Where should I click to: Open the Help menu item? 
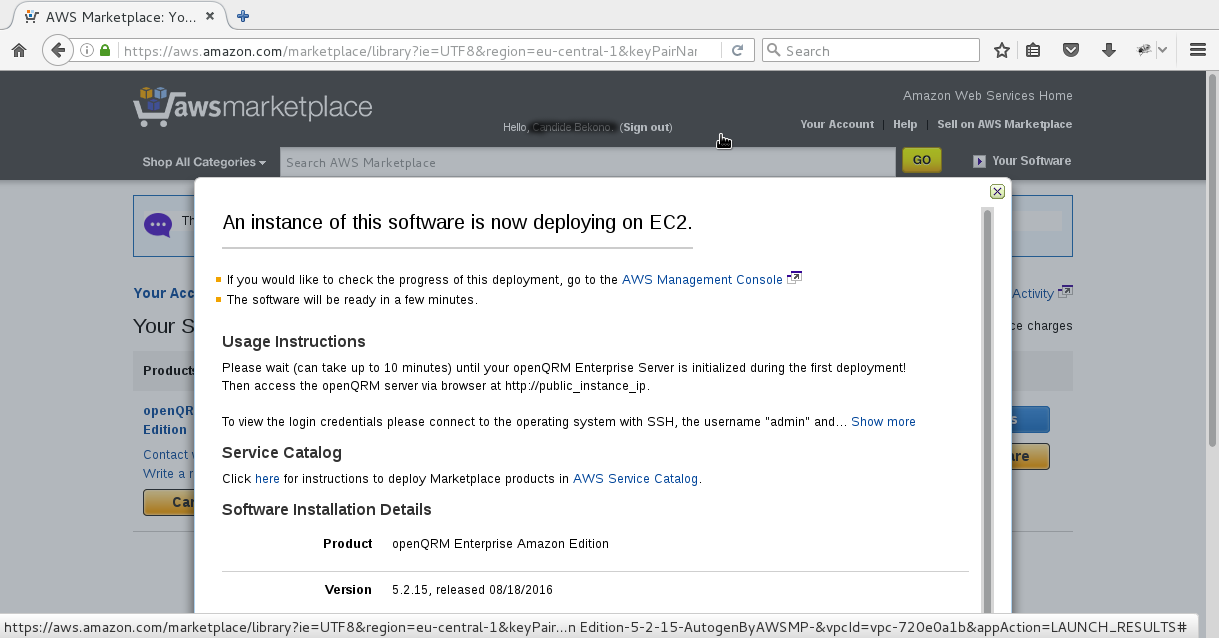pos(905,124)
